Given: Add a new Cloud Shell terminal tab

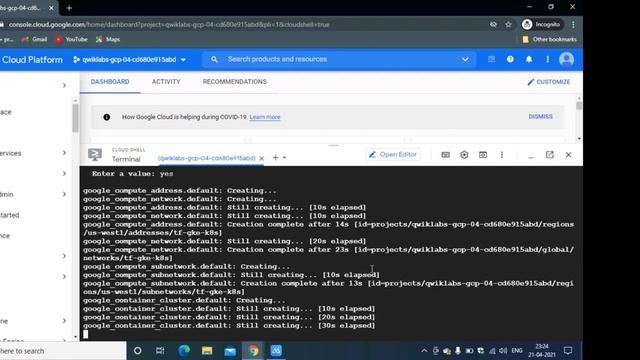Looking at the screenshot, I should [x=275, y=158].
